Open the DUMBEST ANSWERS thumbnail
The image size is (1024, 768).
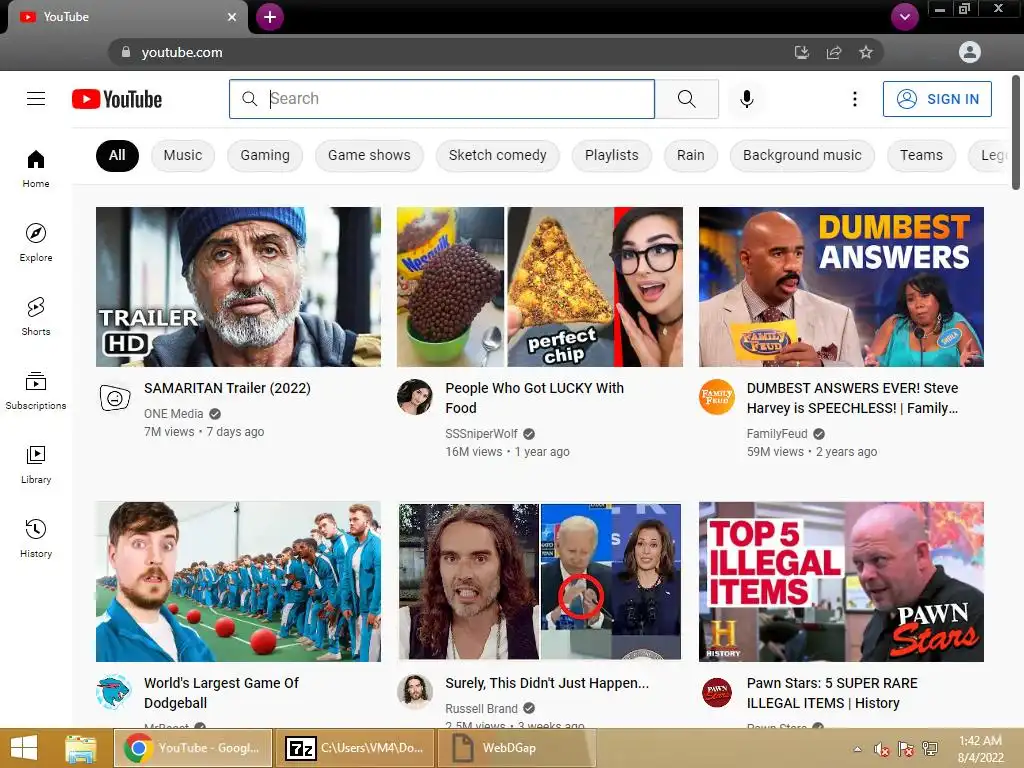point(841,287)
